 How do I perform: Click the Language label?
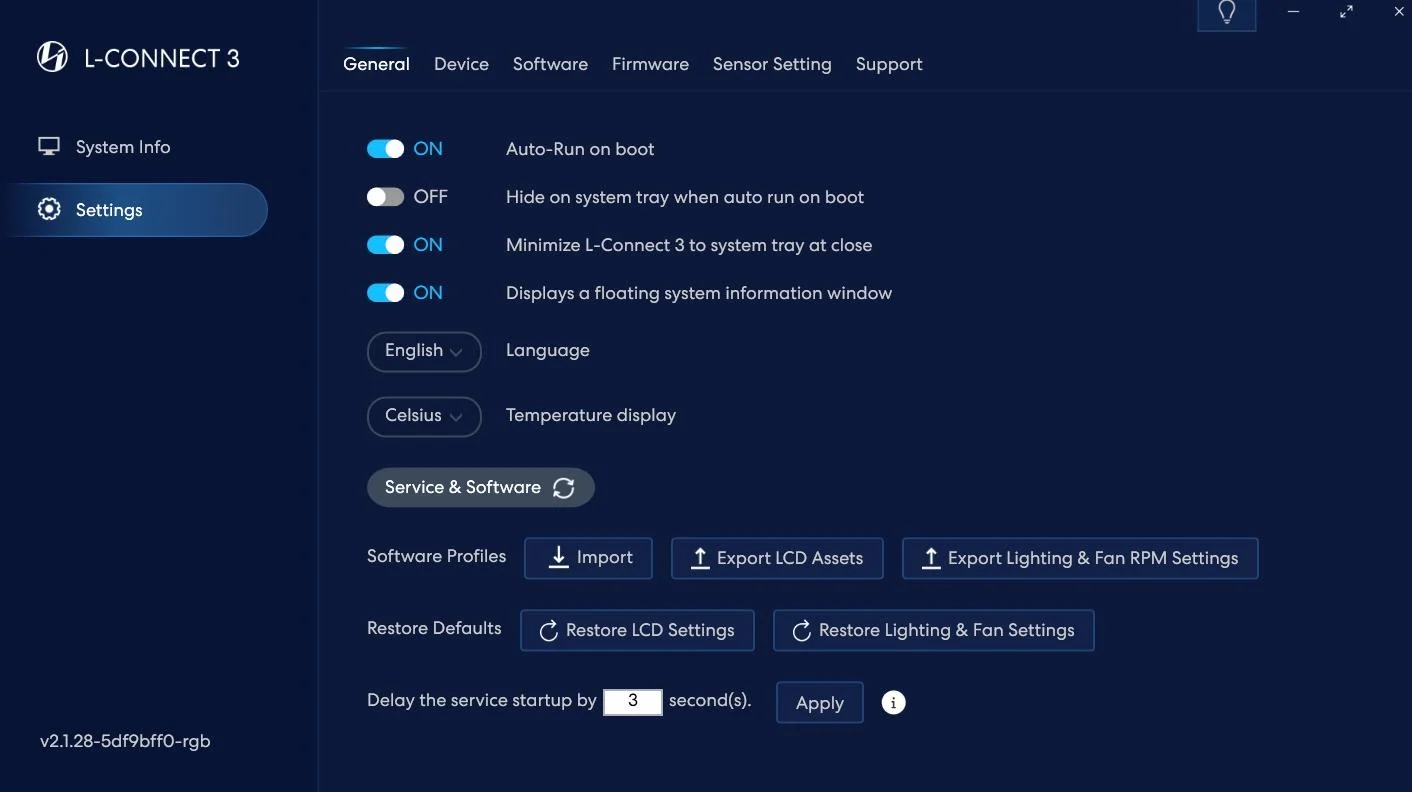548,350
